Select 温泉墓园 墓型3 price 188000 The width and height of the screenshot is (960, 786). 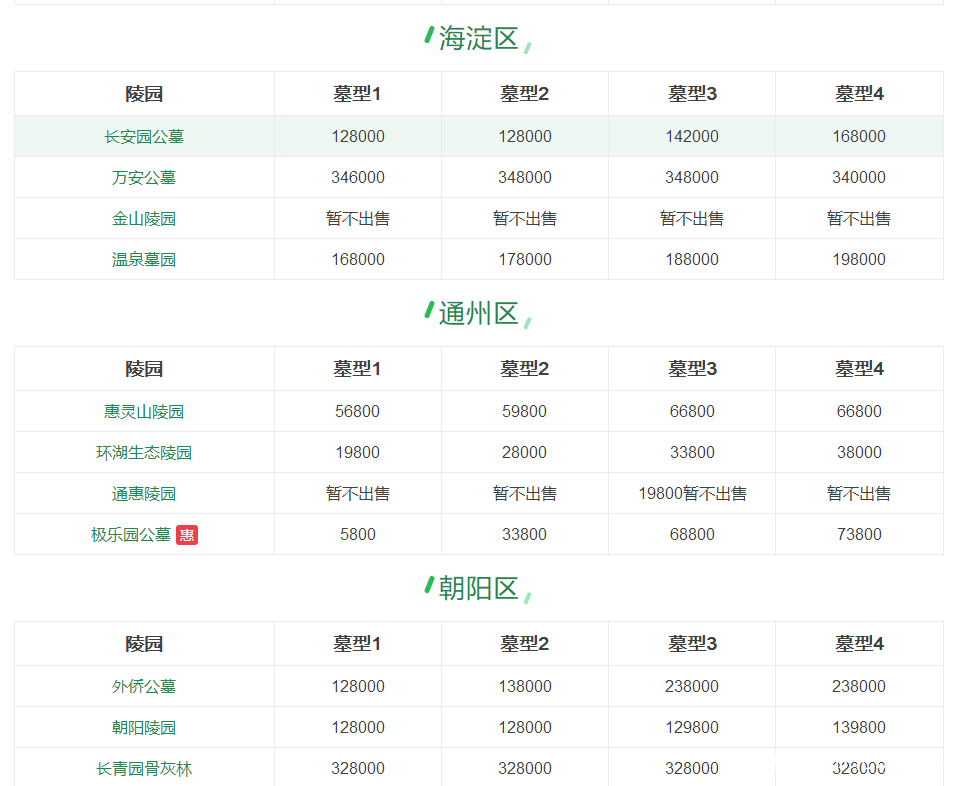coord(692,260)
